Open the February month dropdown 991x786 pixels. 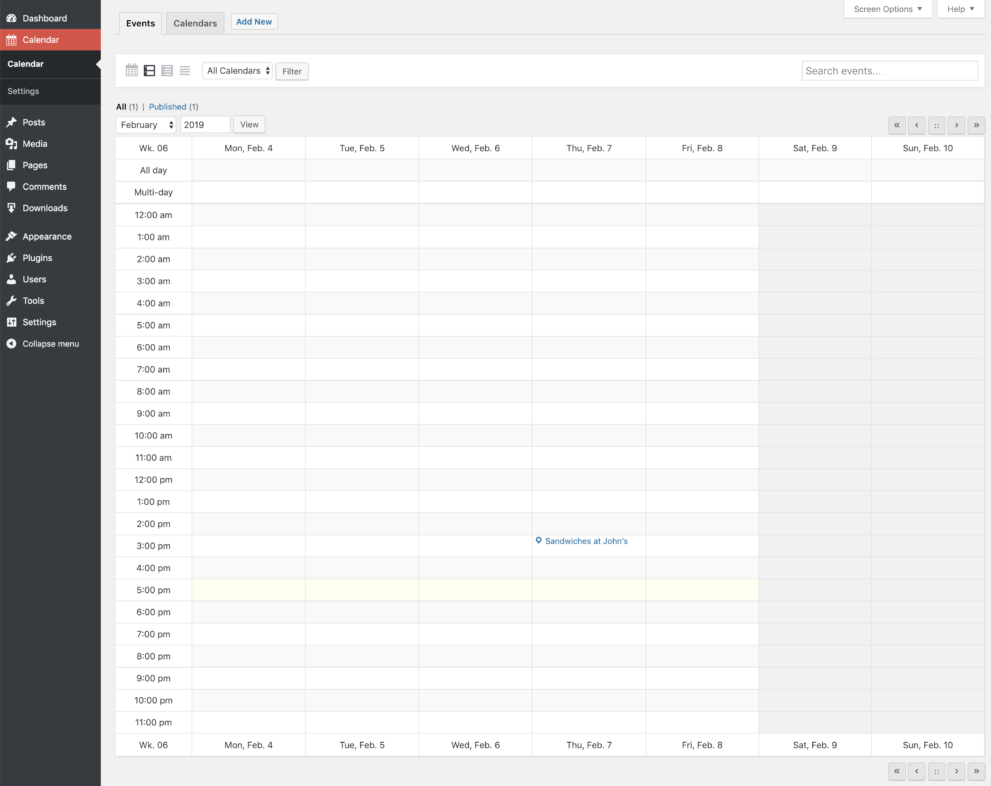point(146,125)
